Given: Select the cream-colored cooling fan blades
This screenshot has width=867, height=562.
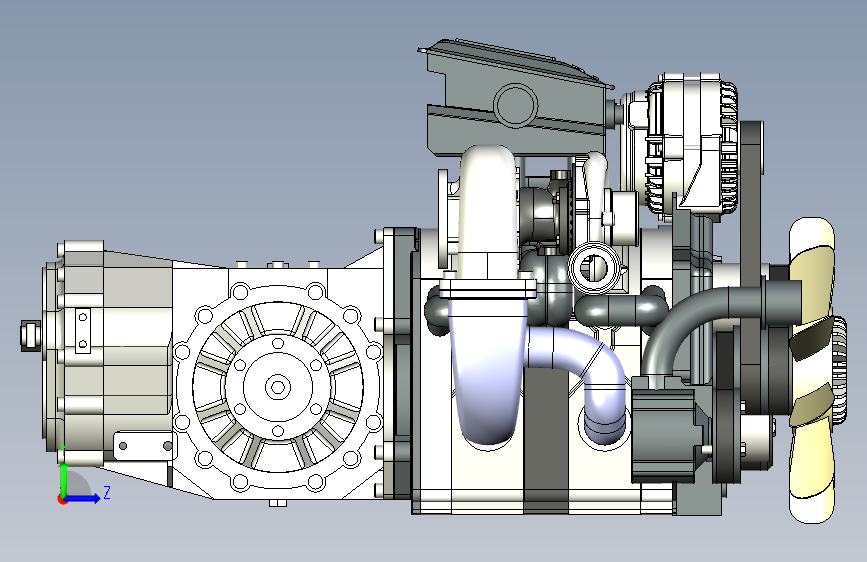Looking at the screenshot, I should (x=812, y=370).
